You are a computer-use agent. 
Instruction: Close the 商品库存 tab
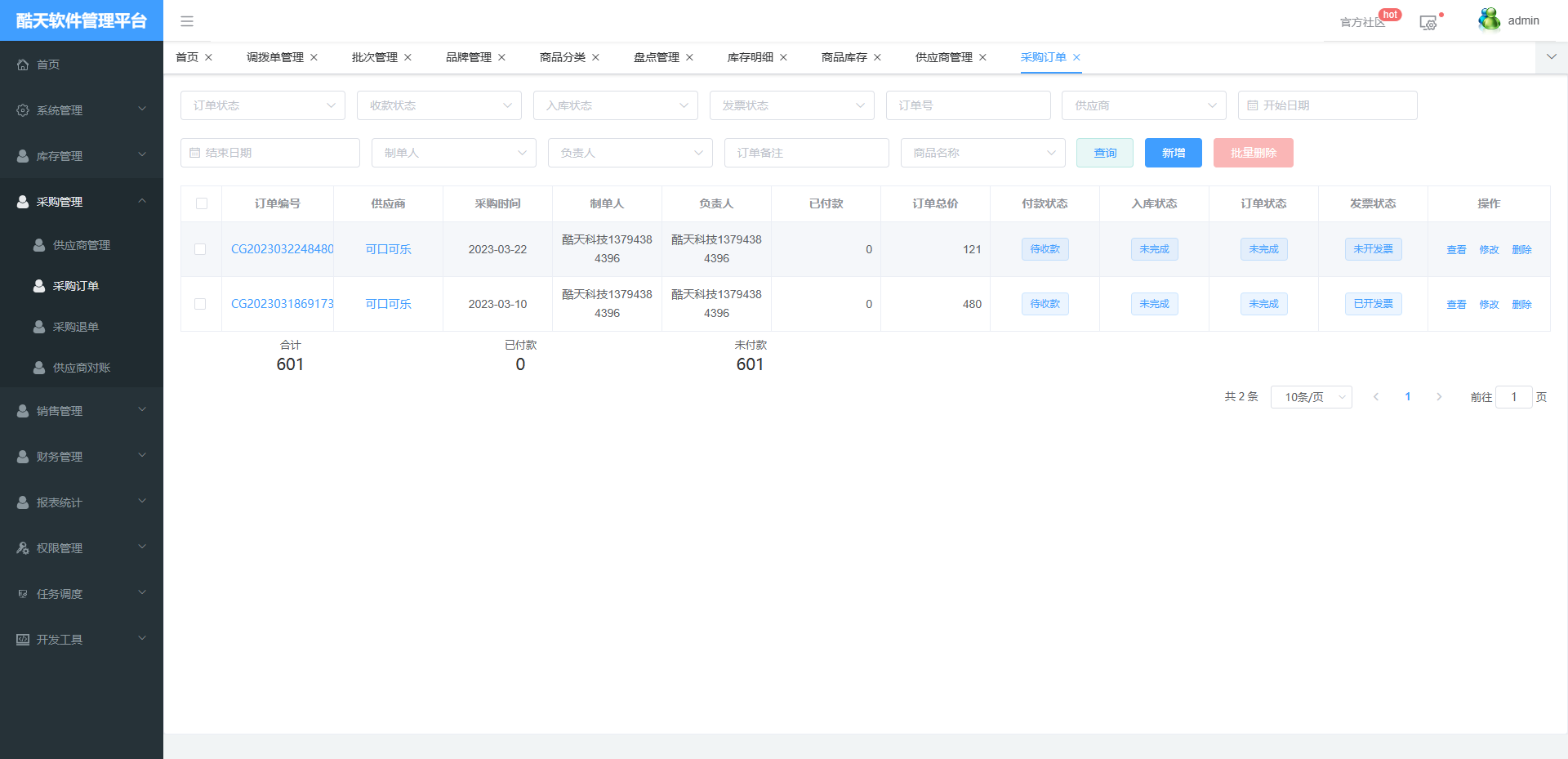tap(877, 57)
